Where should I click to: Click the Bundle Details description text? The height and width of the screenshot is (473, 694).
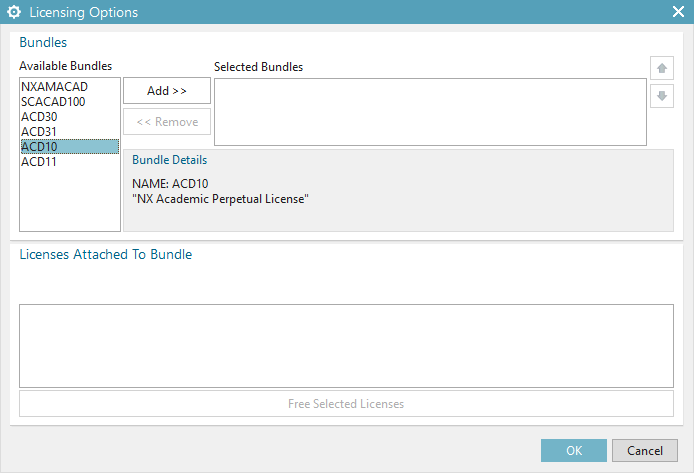(220, 199)
